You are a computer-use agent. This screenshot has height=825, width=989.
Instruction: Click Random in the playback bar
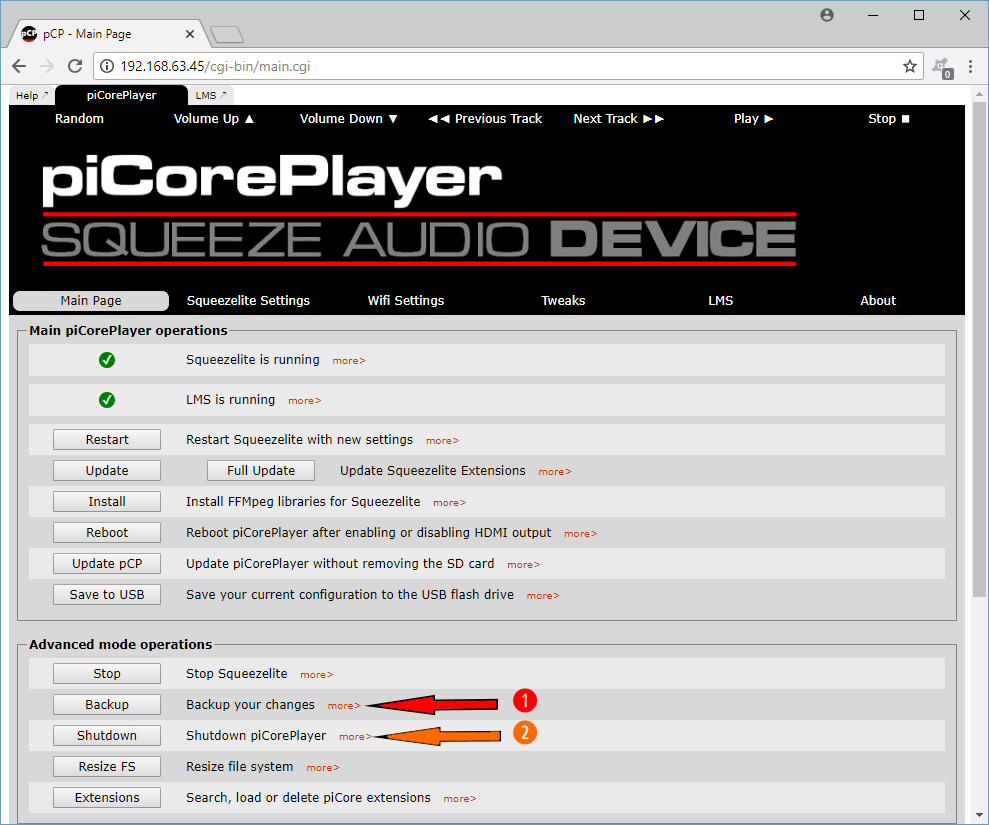[x=79, y=119]
